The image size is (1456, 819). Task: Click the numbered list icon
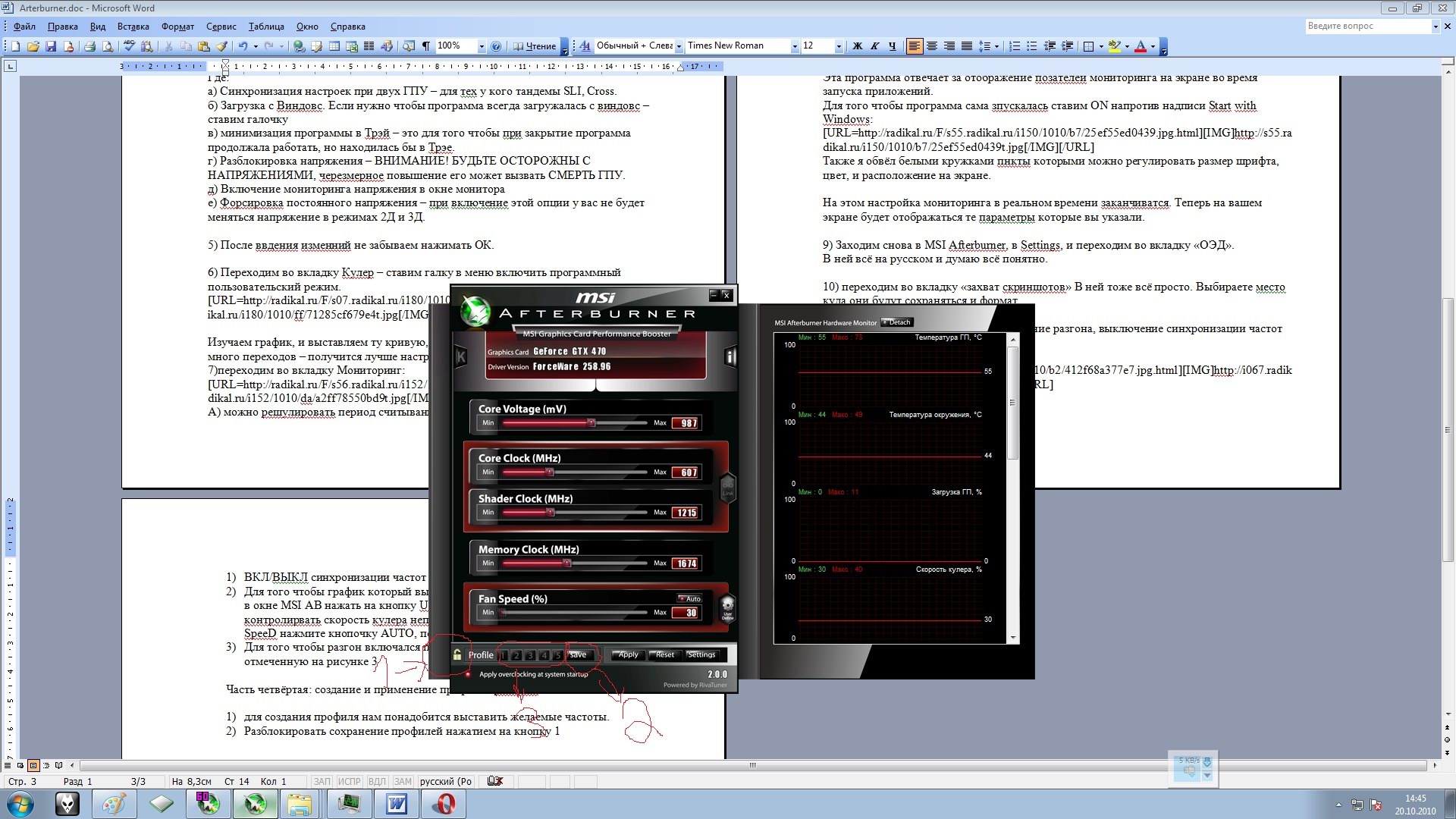coord(1015,46)
